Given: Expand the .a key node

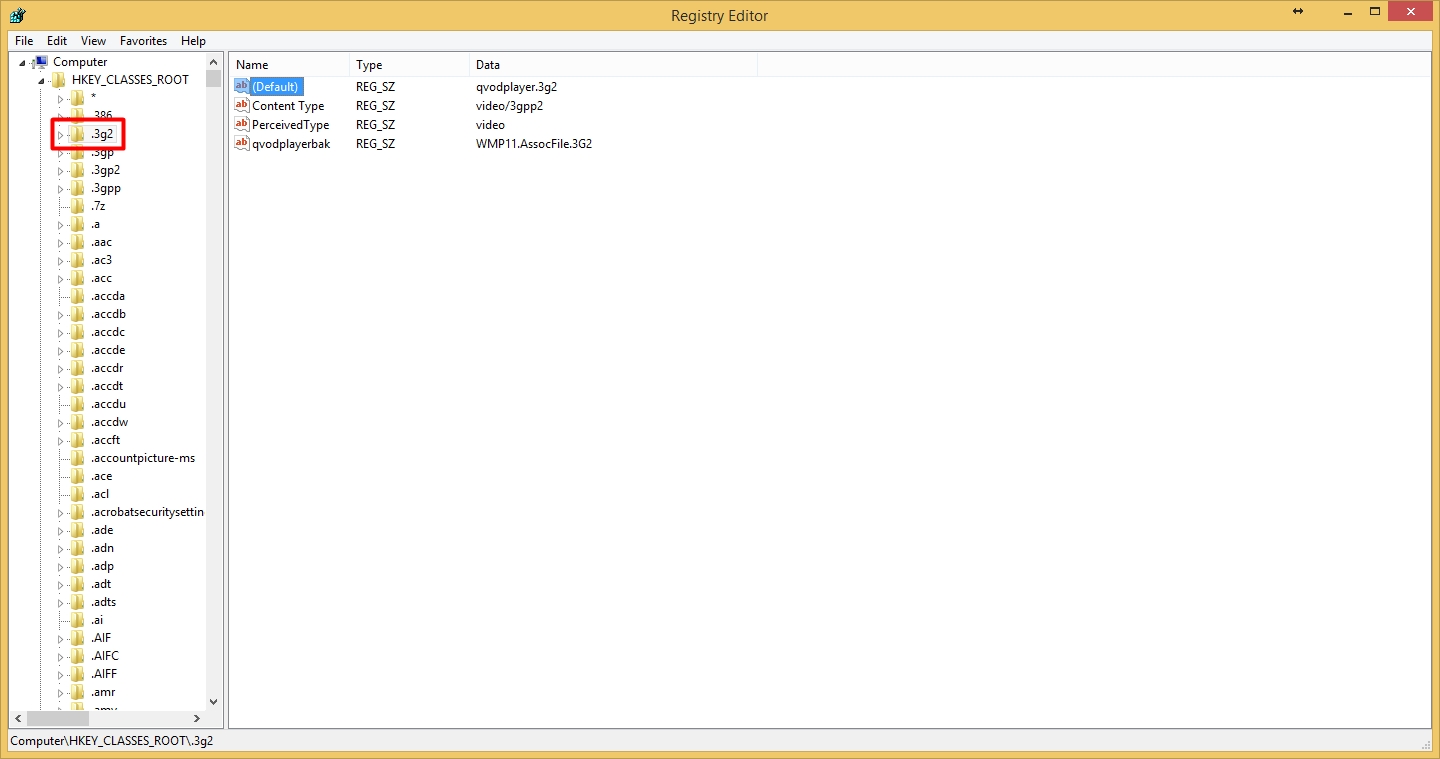Looking at the screenshot, I should pos(60,224).
